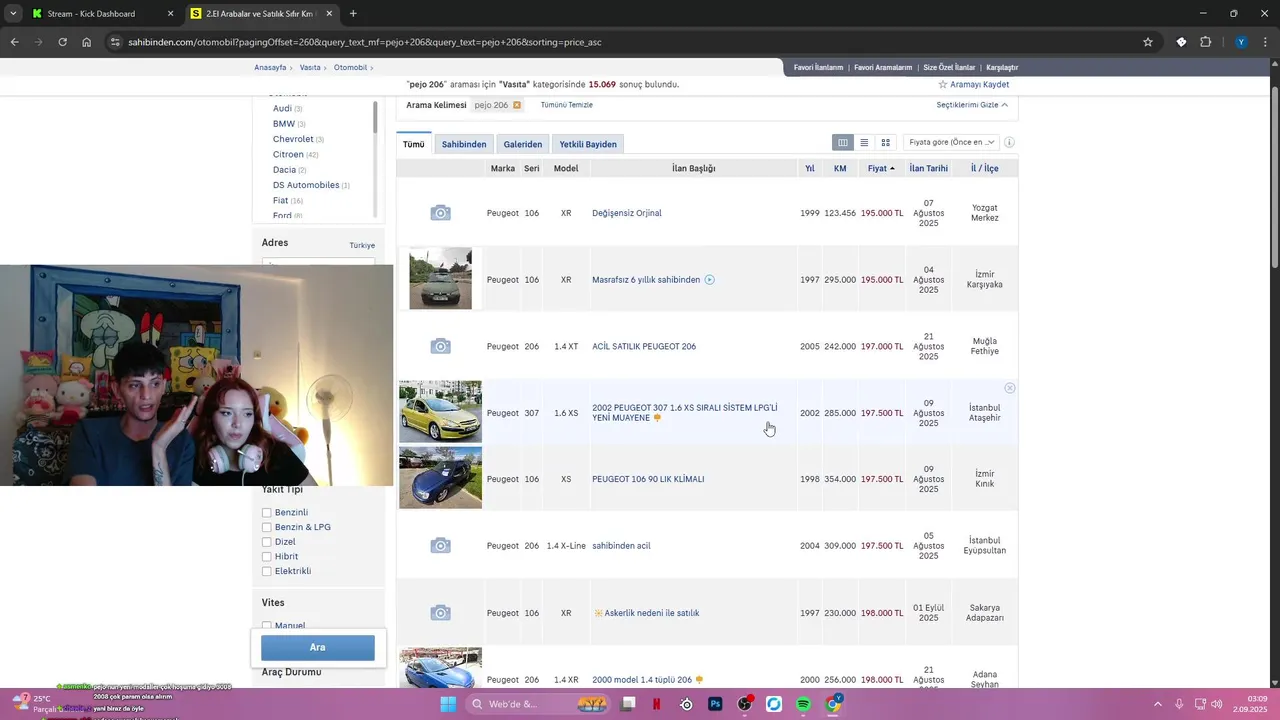1280x720 pixels.
Task: Sort listings by Fiyat column header
Action: [x=881, y=169]
